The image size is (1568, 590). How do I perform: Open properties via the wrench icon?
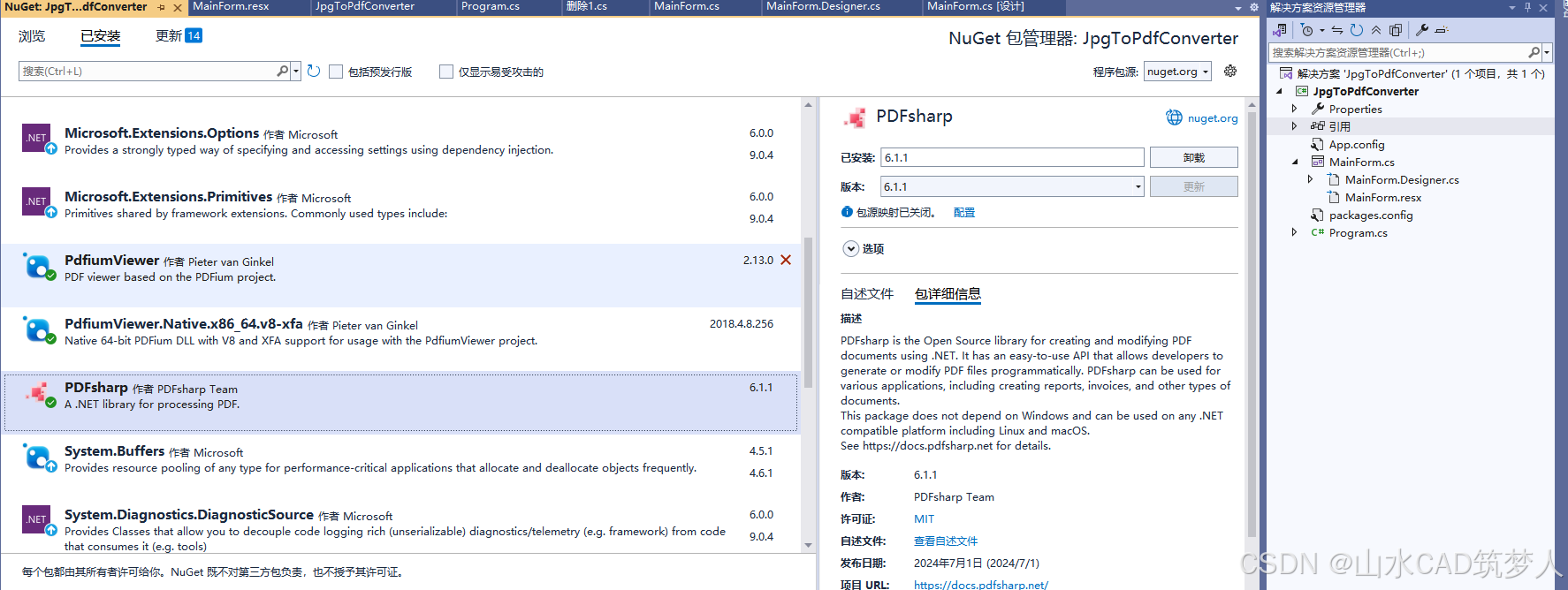point(1422,30)
